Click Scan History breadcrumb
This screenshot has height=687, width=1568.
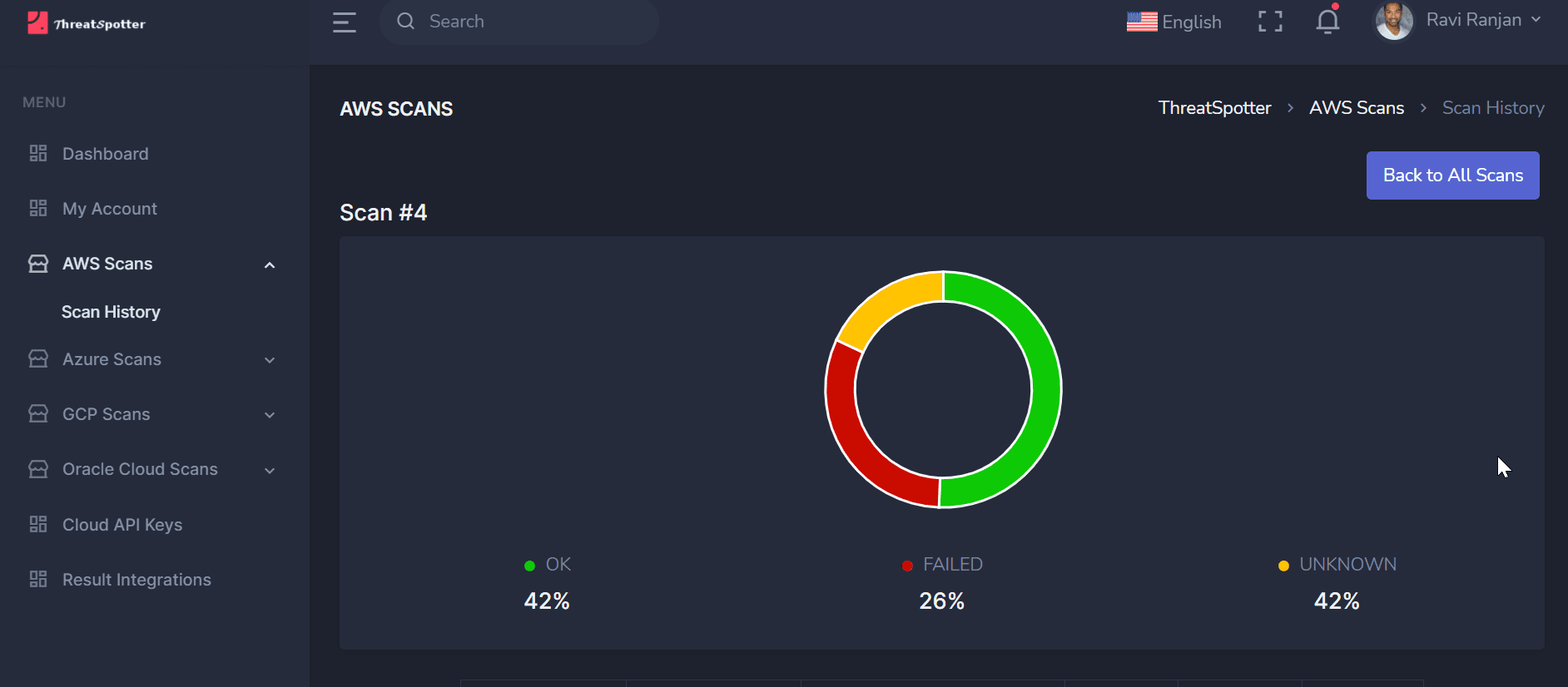[x=1493, y=108]
